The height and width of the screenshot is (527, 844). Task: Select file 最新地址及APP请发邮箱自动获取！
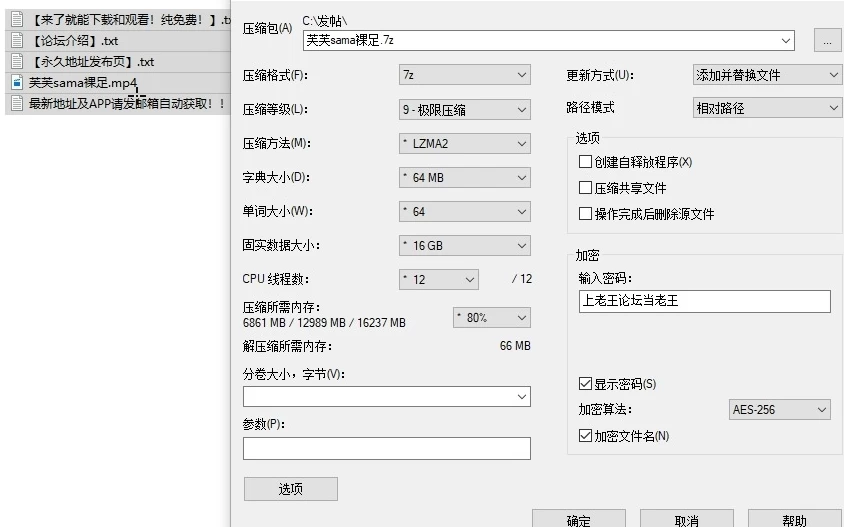[117, 103]
